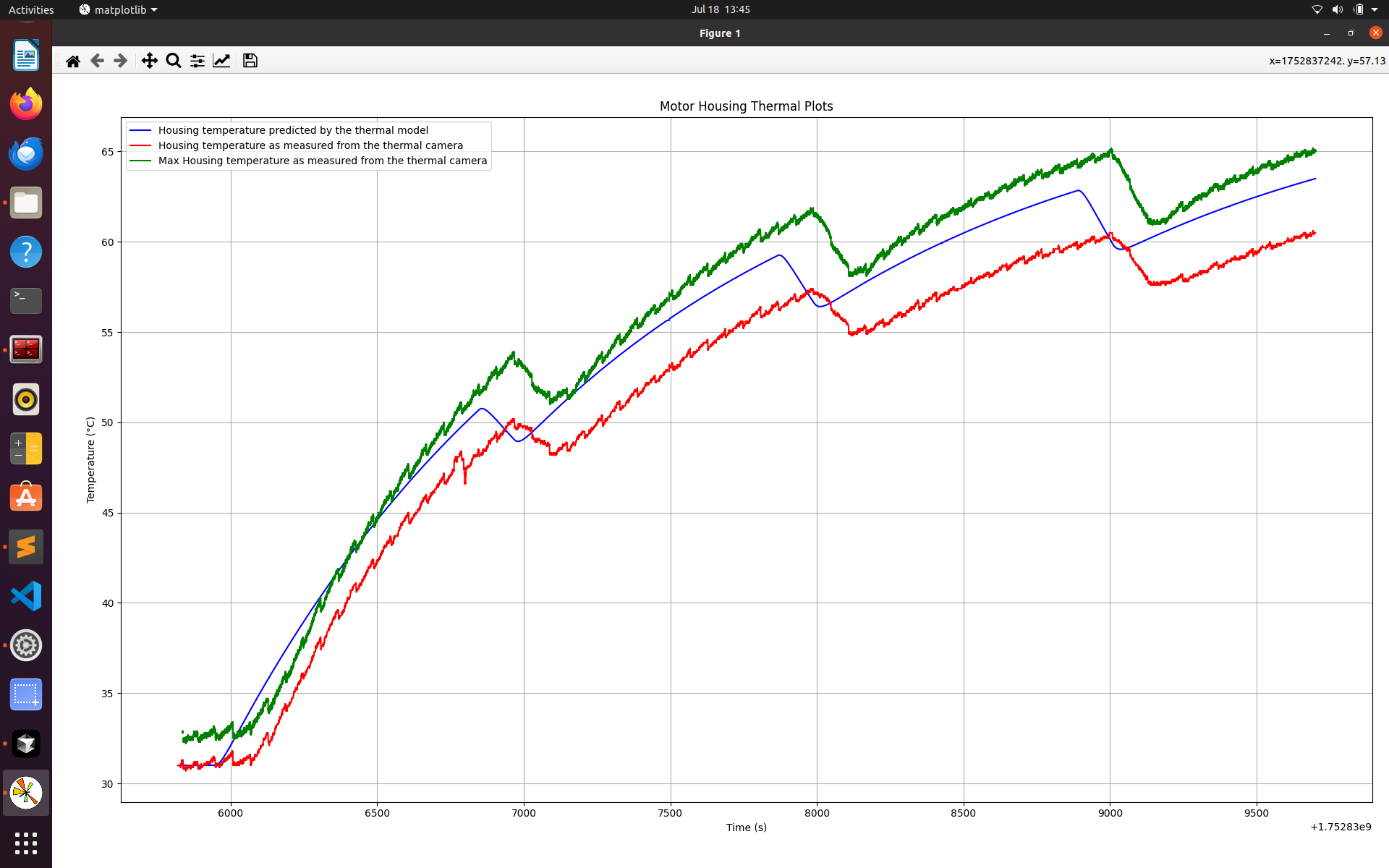Open the matplotlib application menu dropdown
Image resolution: width=1389 pixels, height=868 pixels.
point(118,9)
